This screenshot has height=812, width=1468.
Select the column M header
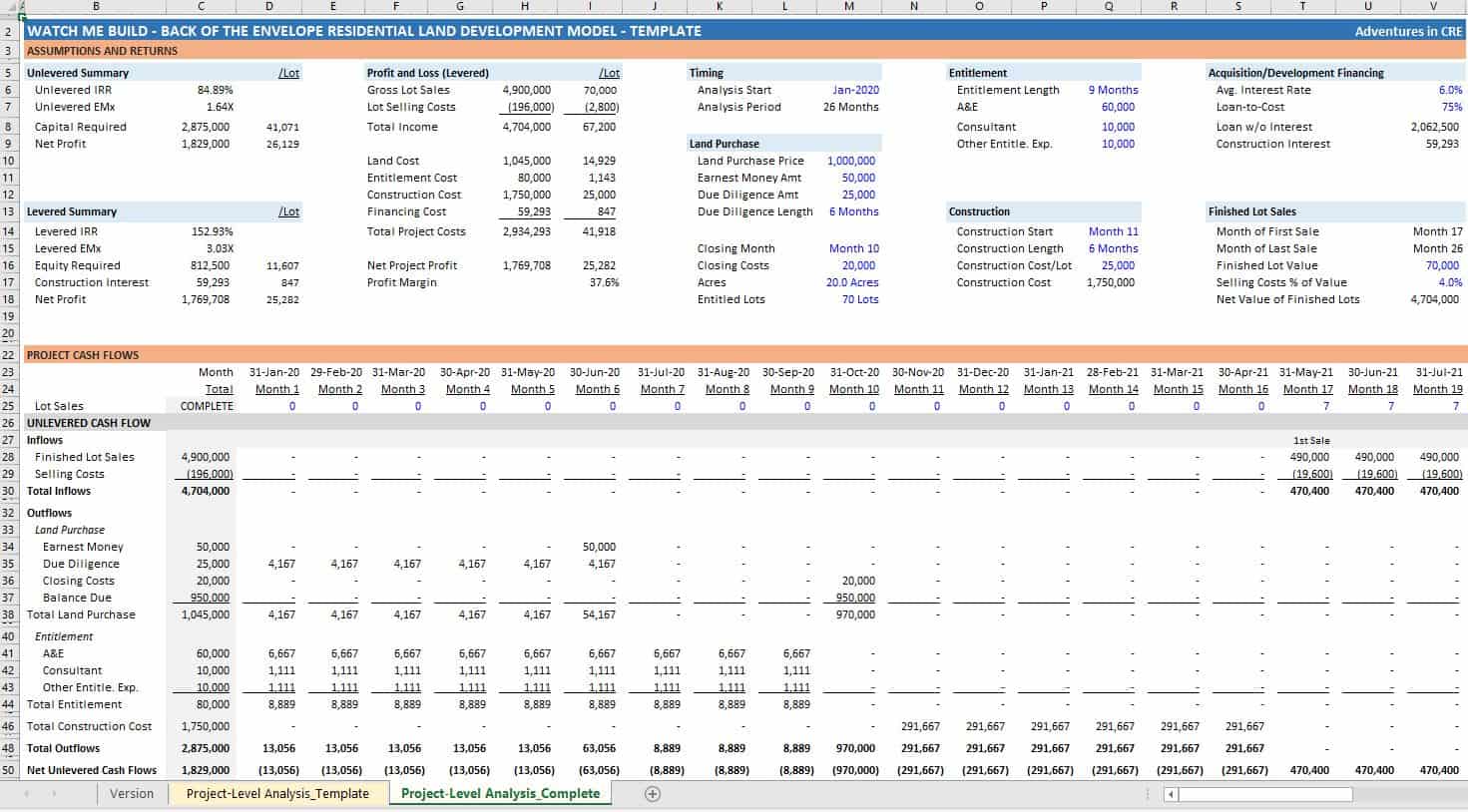pyautogui.click(x=849, y=7)
